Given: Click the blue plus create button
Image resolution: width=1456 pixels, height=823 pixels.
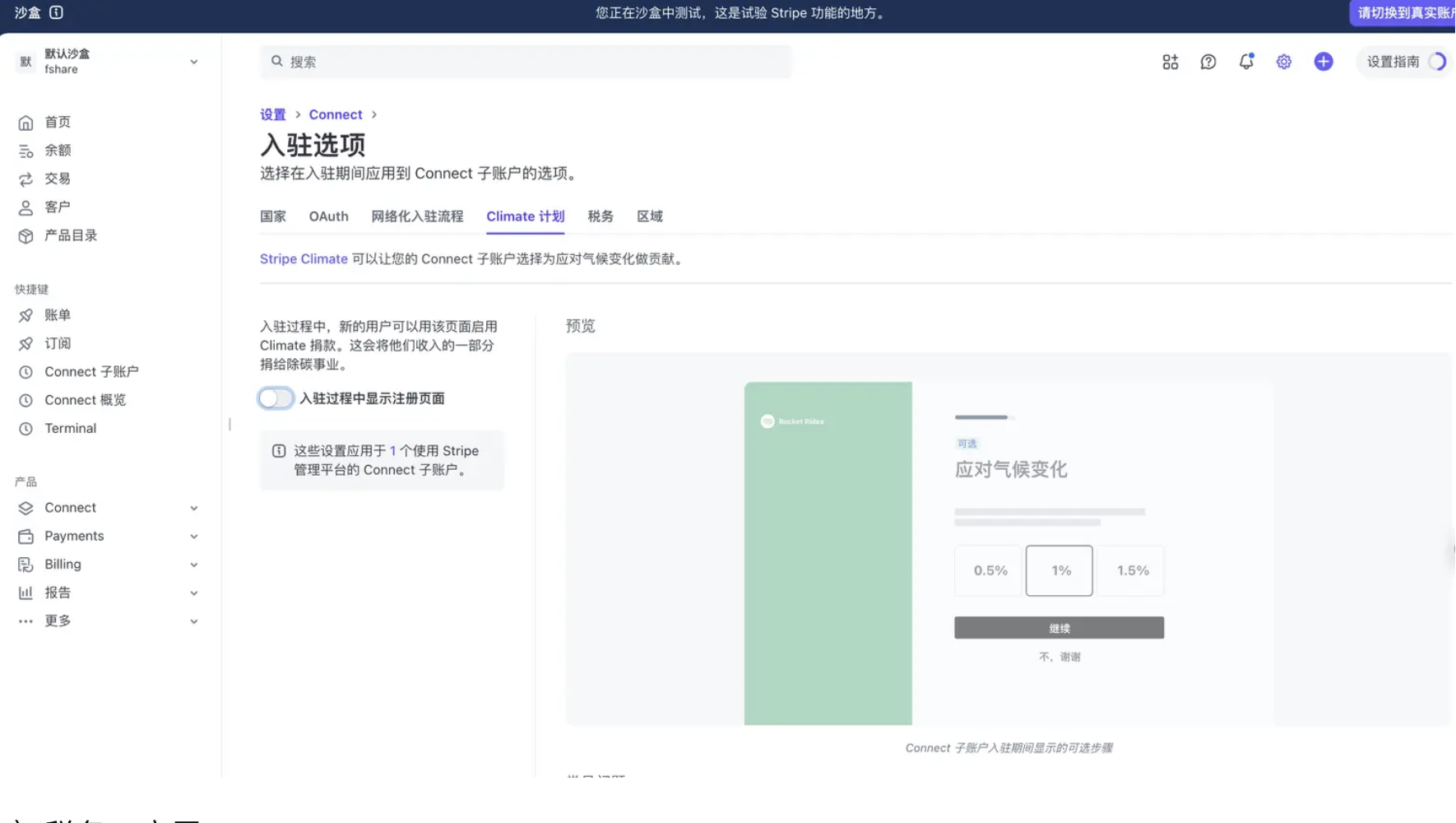Looking at the screenshot, I should [x=1324, y=62].
